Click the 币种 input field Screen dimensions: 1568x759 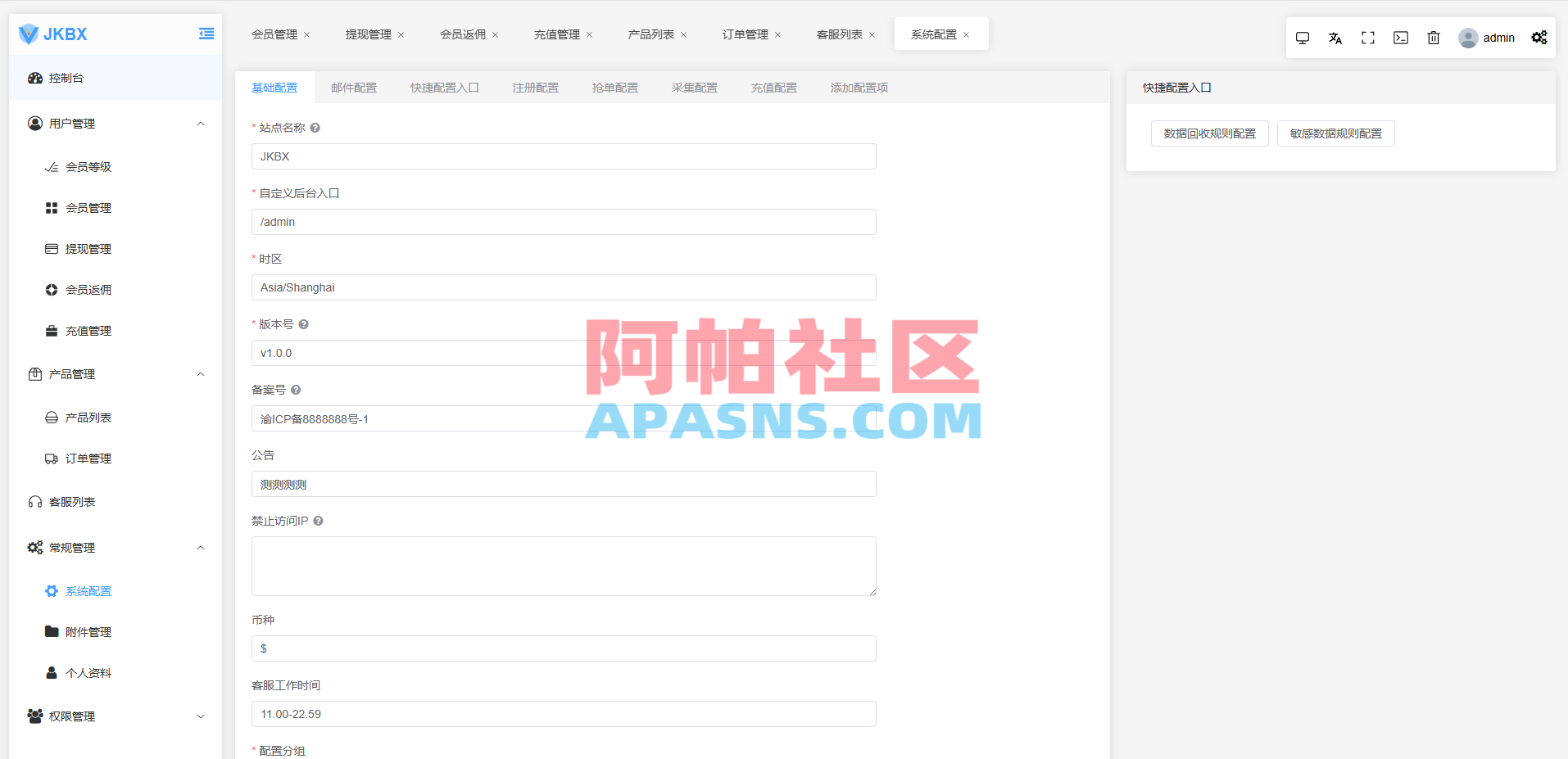coord(564,648)
